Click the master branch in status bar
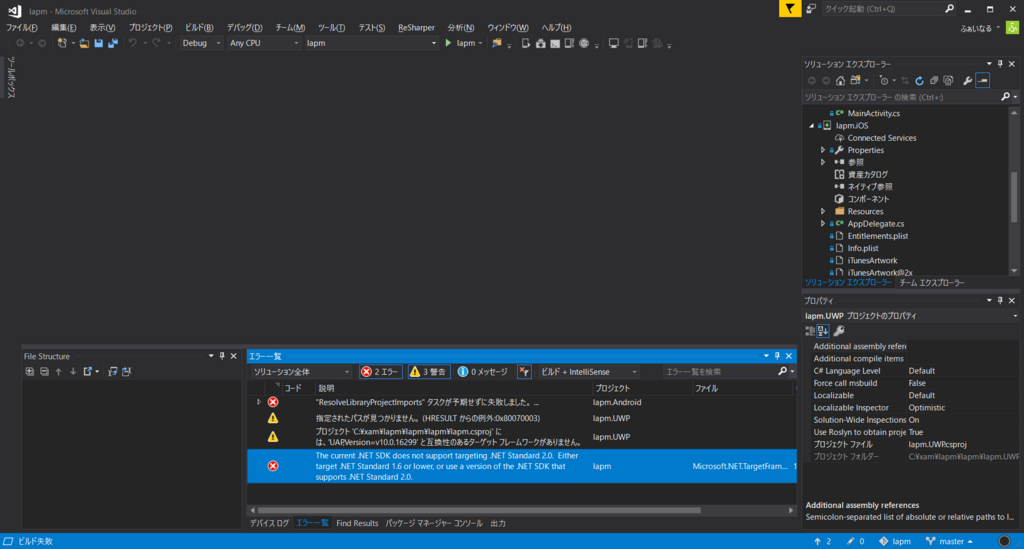 click(x=950, y=541)
